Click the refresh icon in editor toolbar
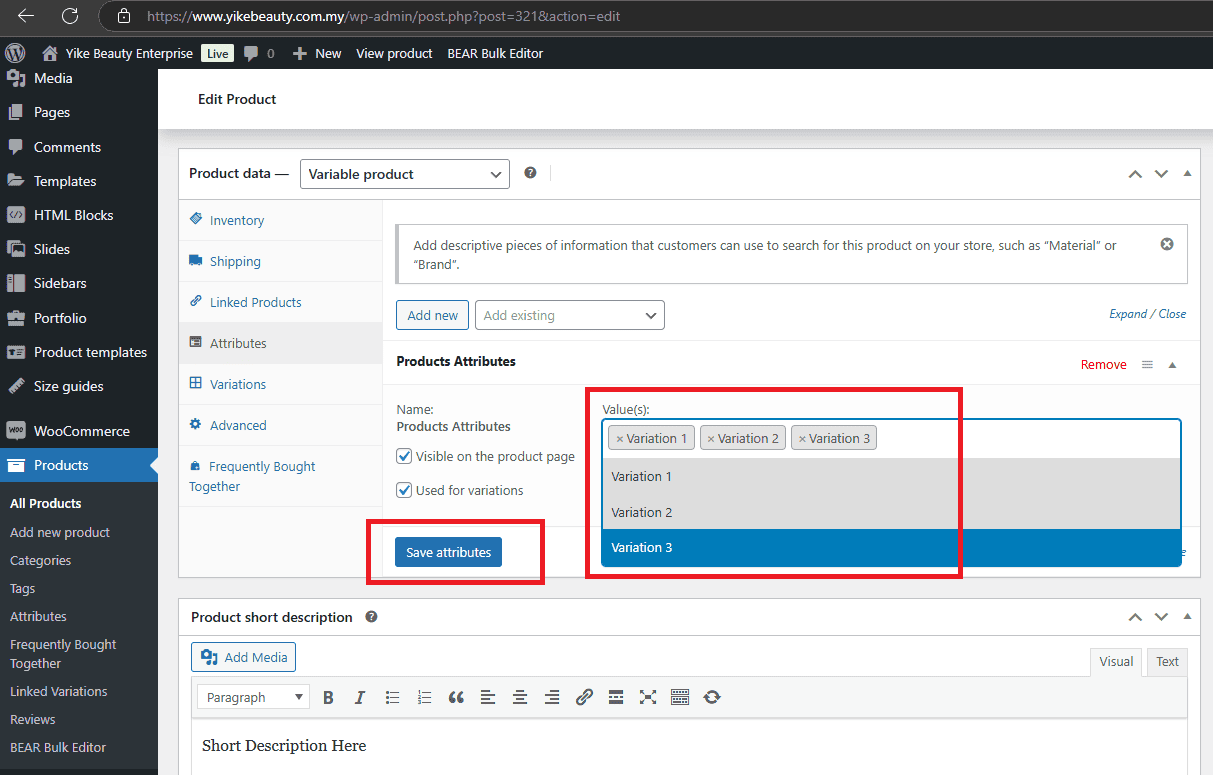Viewport: 1213px width, 775px height. 712,698
